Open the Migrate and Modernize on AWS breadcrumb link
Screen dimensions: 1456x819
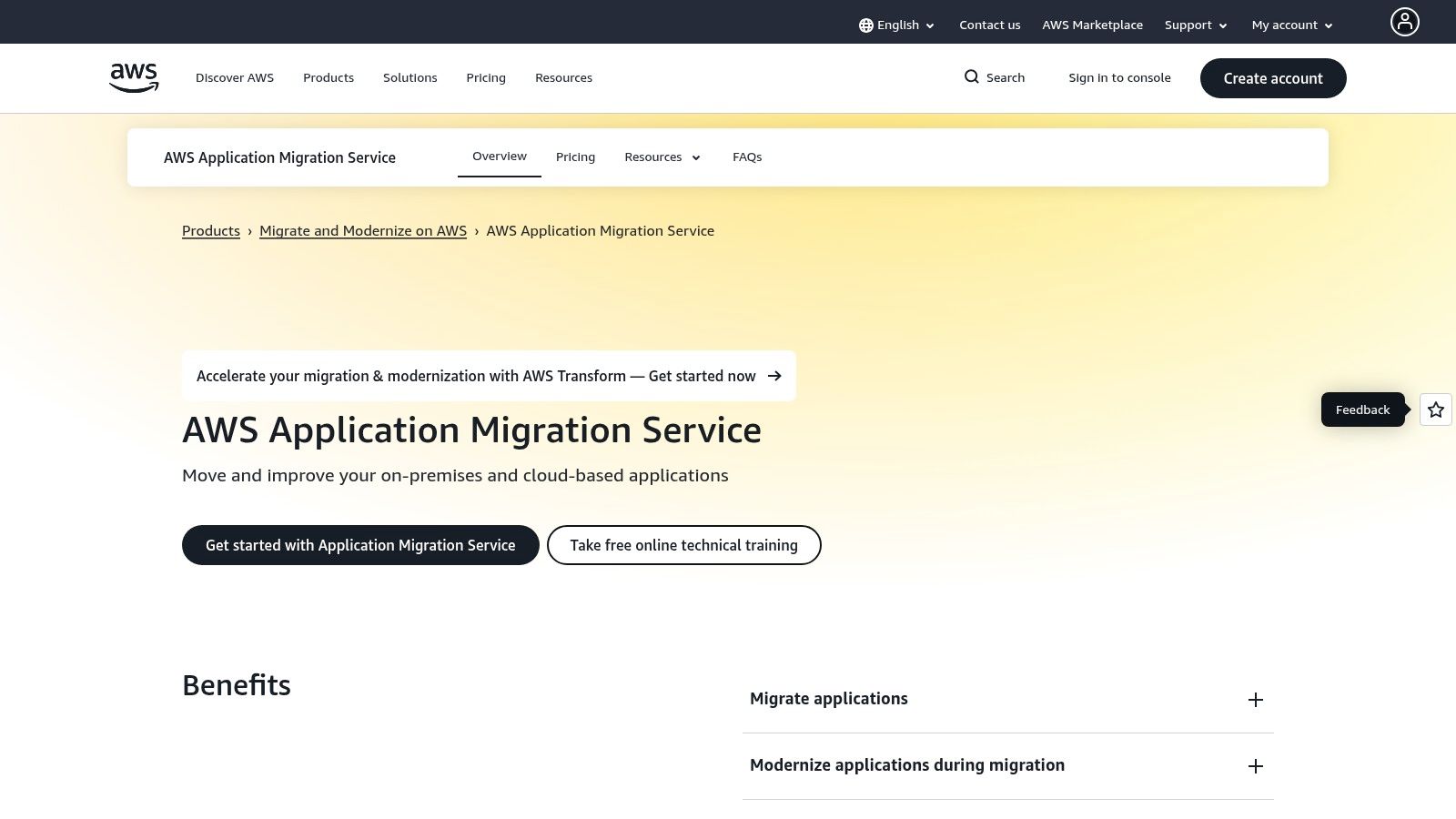point(362,230)
